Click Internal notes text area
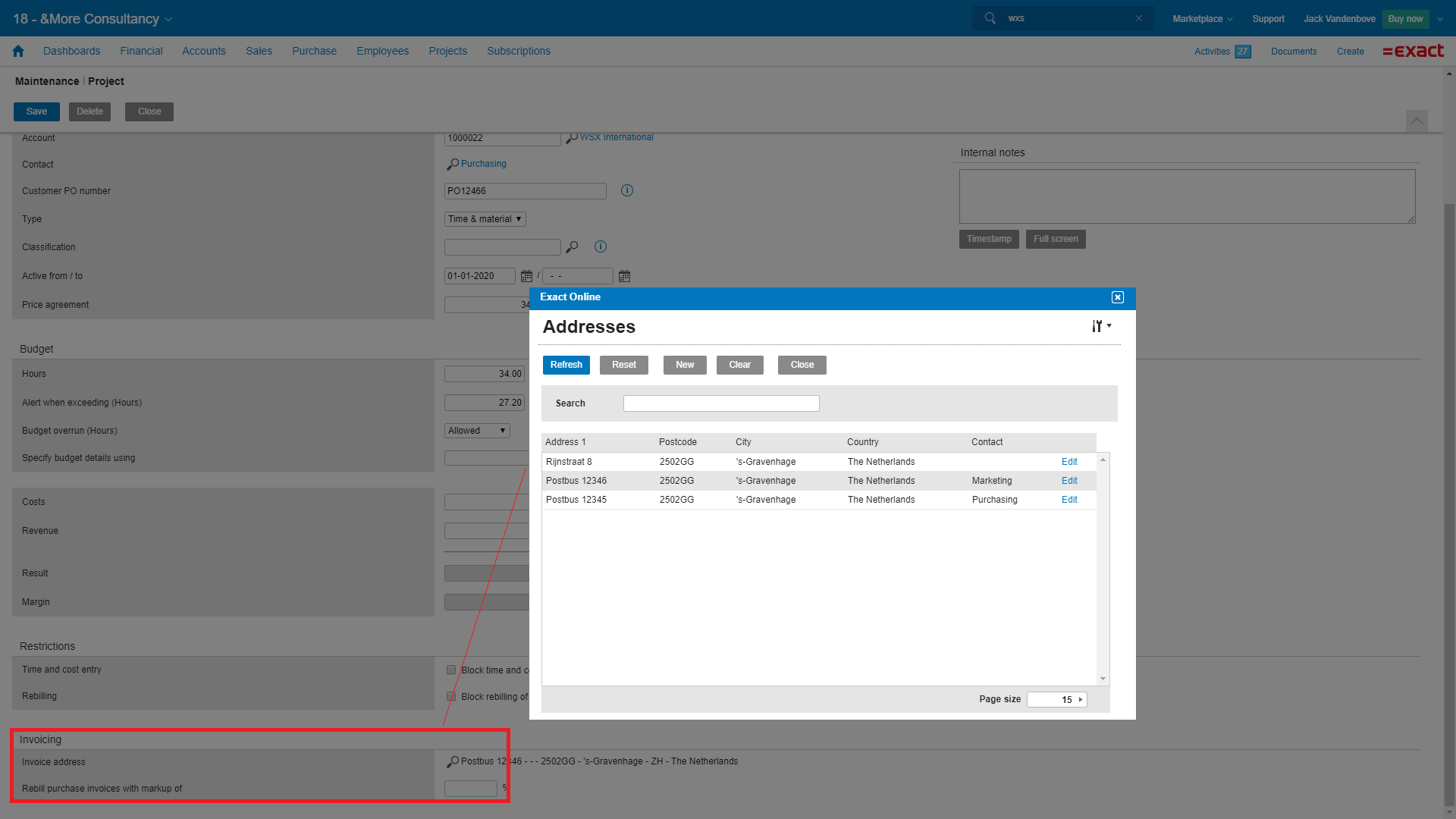 [1187, 196]
